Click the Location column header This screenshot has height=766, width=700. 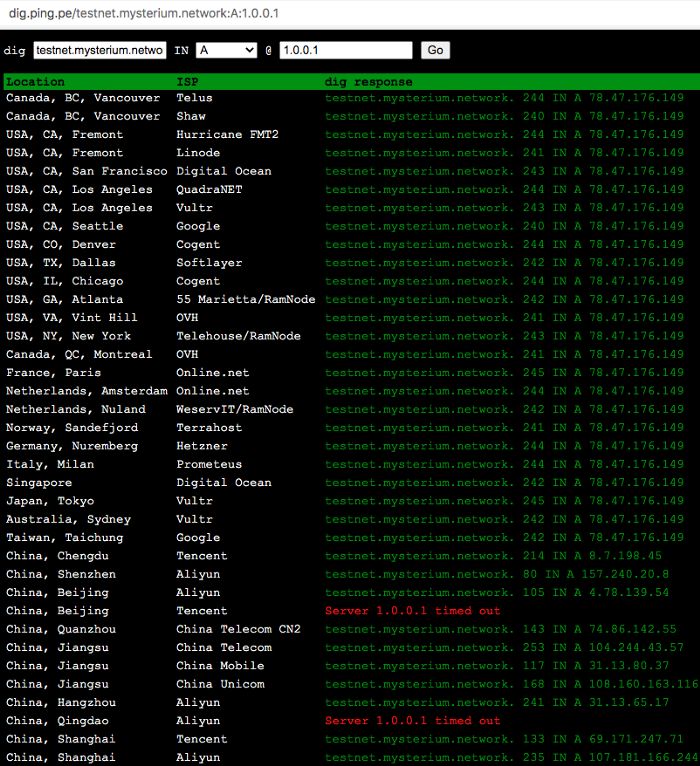(35, 81)
